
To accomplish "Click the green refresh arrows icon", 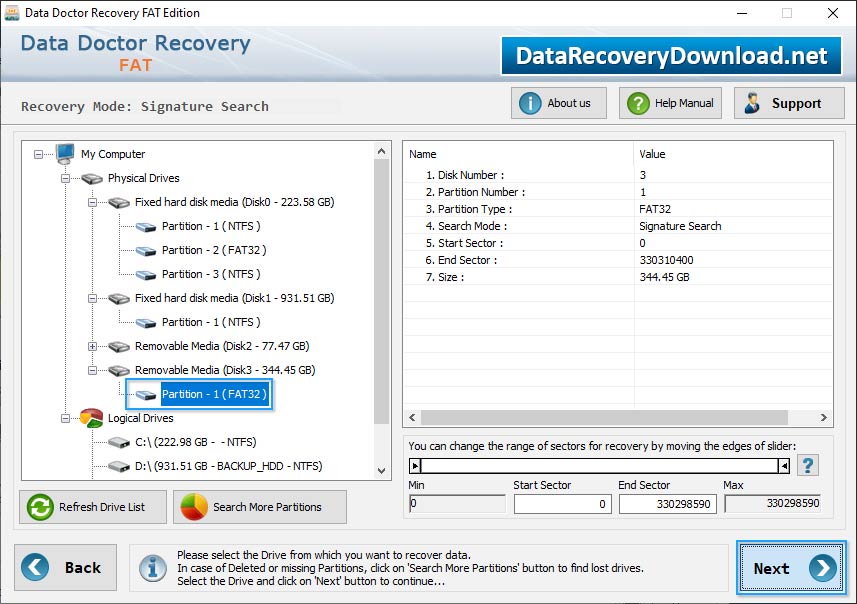I will (x=40, y=507).
